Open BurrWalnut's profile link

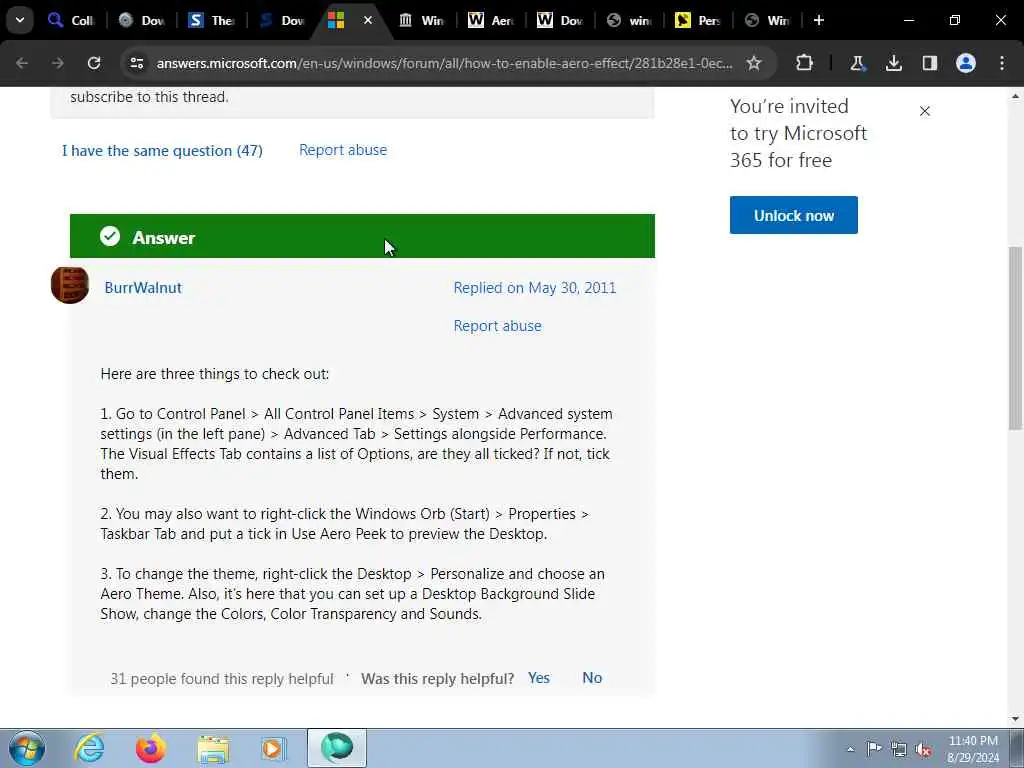pos(143,288)
